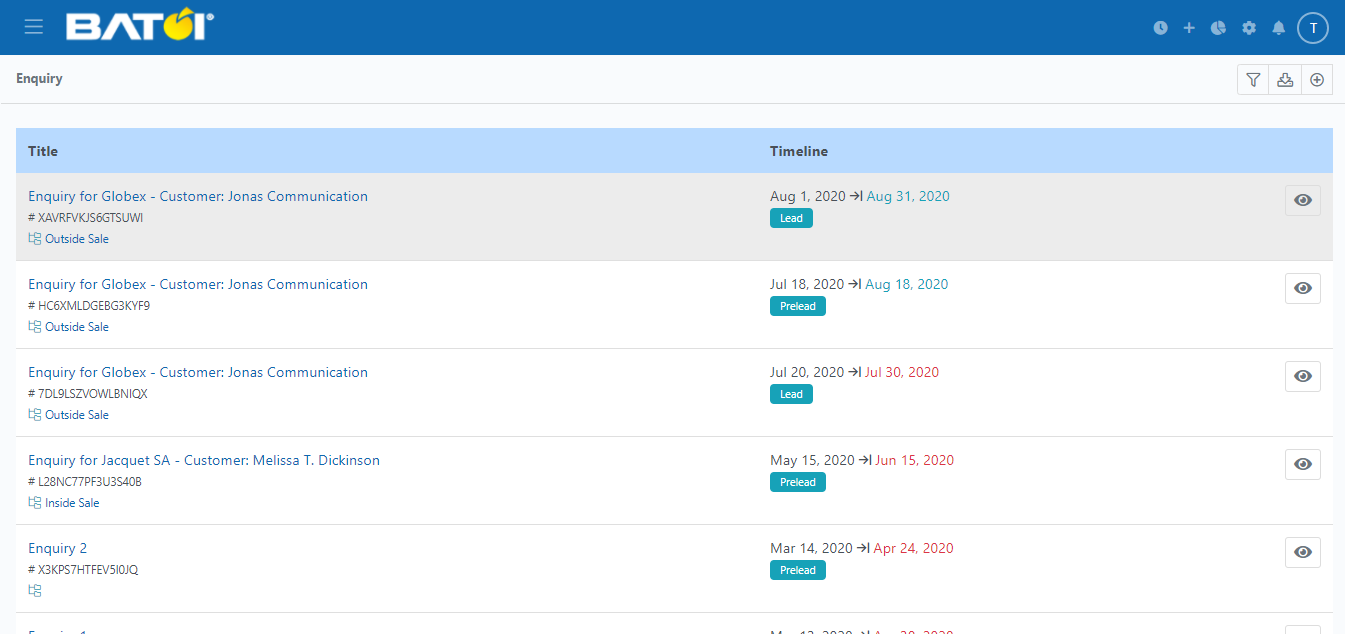Click the export download icon

coord(1285,80)
